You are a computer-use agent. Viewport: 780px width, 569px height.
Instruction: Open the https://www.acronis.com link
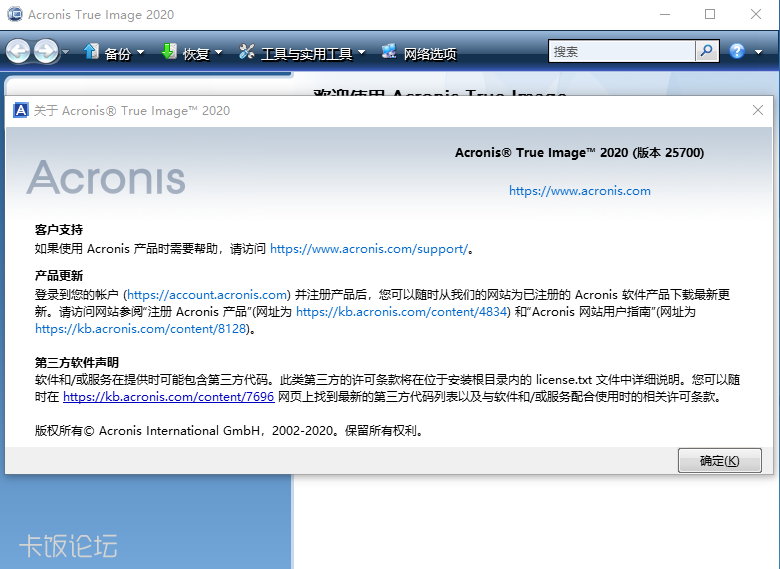[579, 191]
